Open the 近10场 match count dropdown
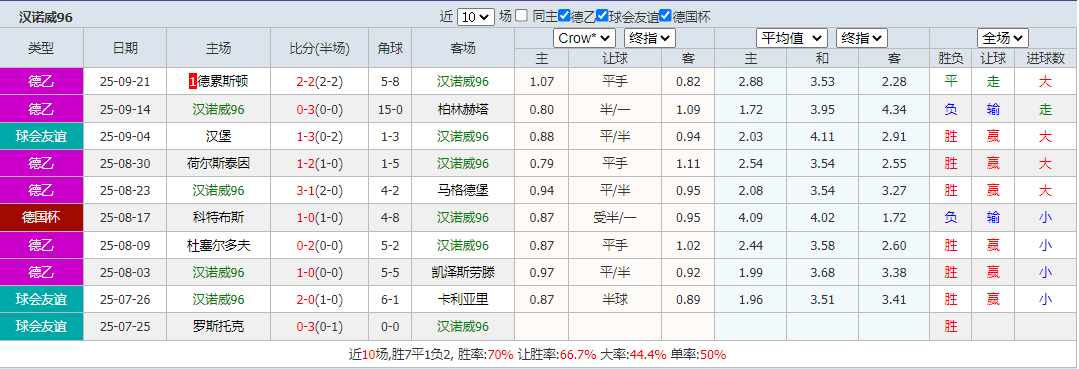The width and height of the screenshot is (1079, 369). click(x=476, y=17)
